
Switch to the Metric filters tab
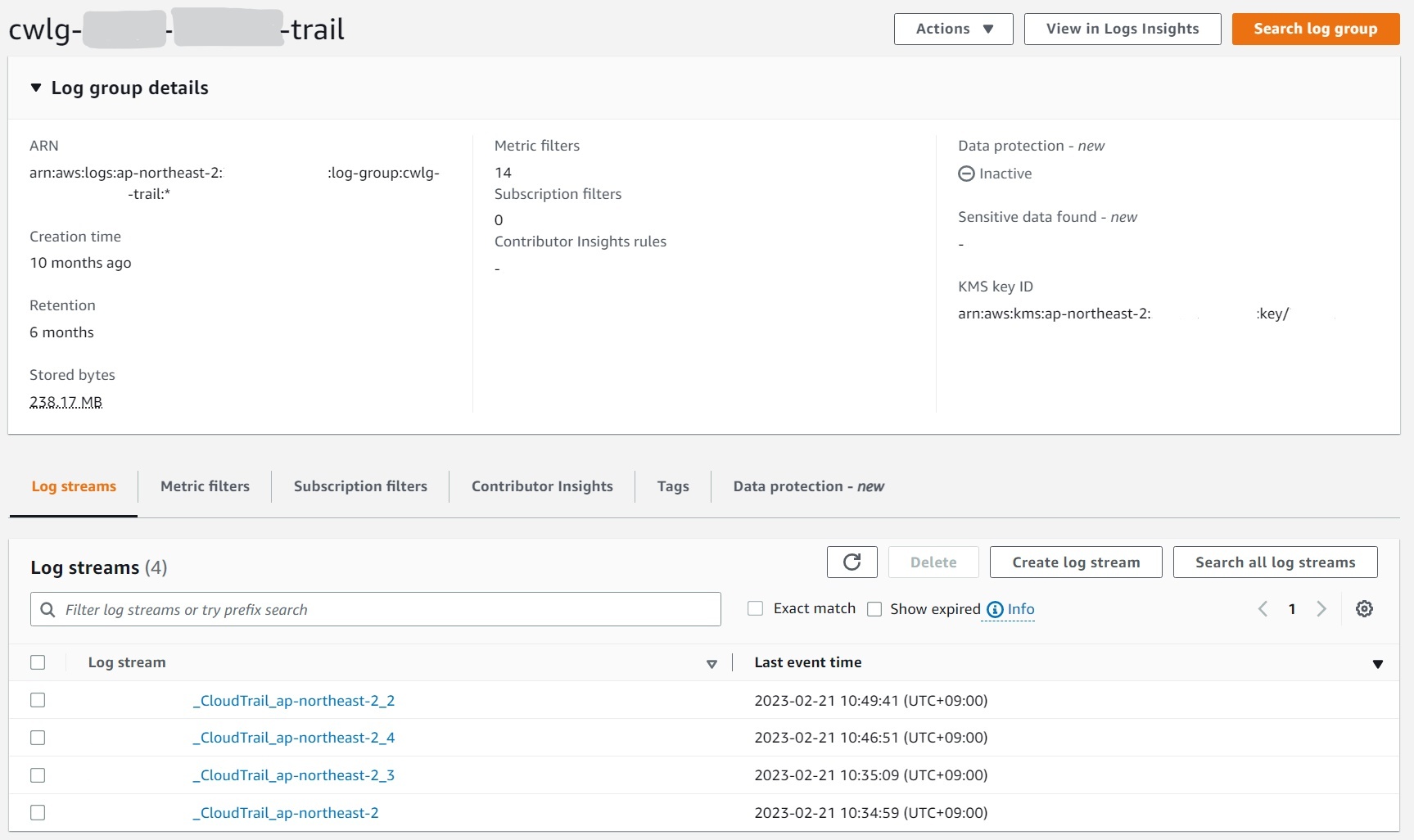205,486
